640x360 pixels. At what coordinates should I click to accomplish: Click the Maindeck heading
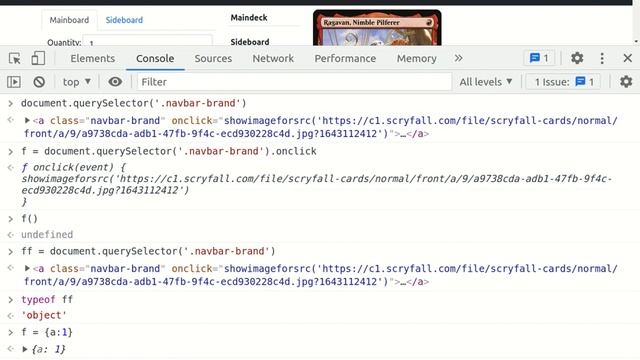tap(249, 18)
